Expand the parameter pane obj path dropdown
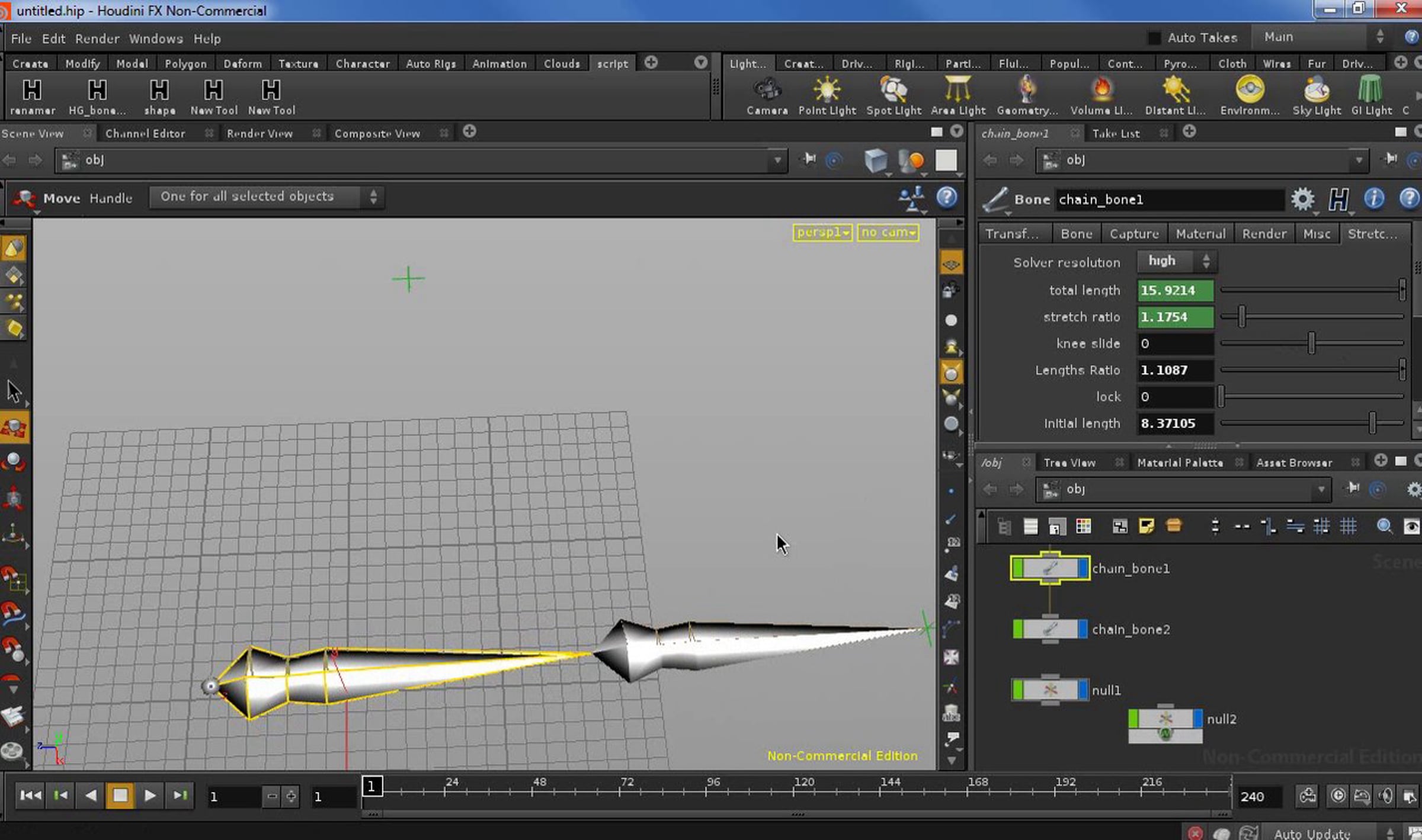 [x=1359, y=161]
